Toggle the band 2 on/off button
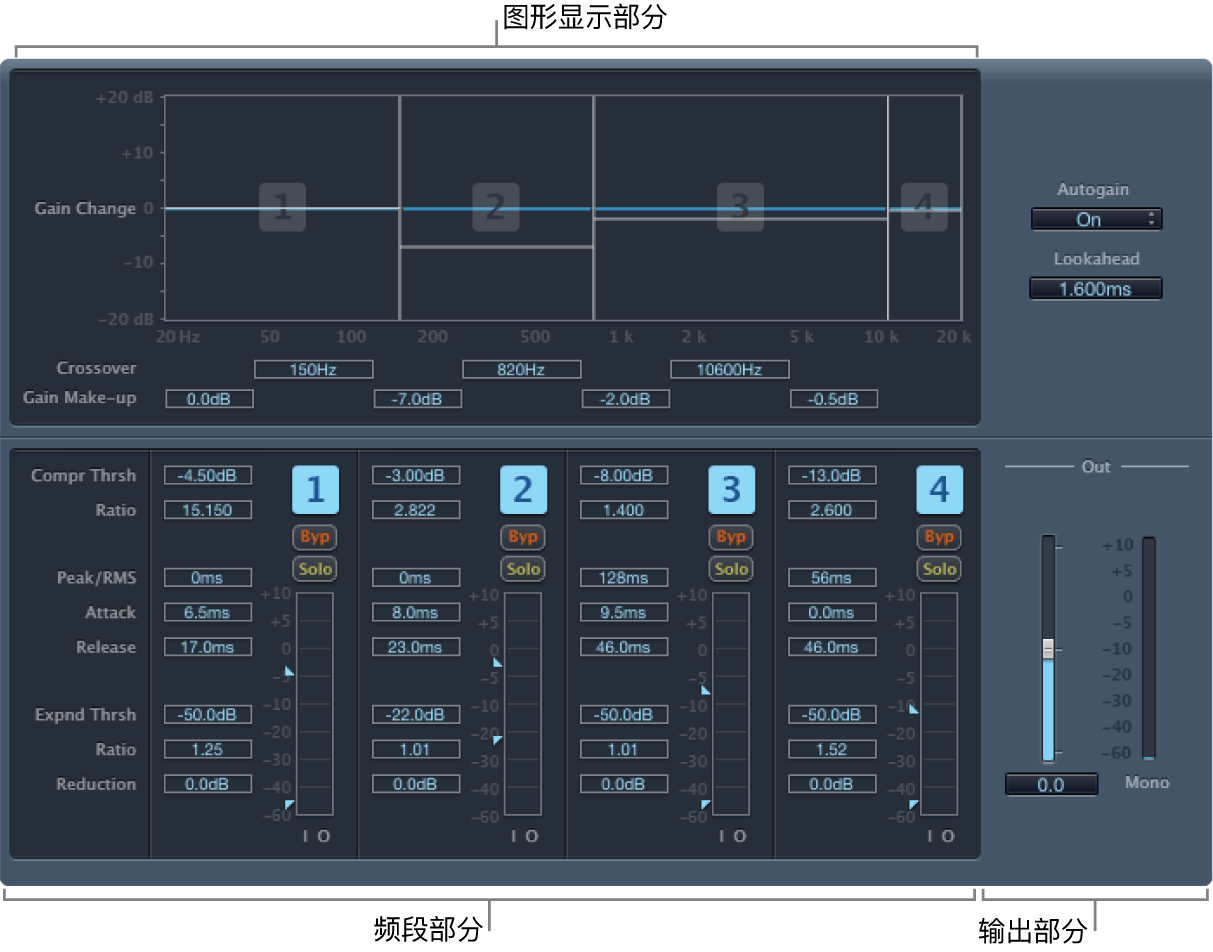This screenshot has width=1213, height=952. [x=523, y=490]
